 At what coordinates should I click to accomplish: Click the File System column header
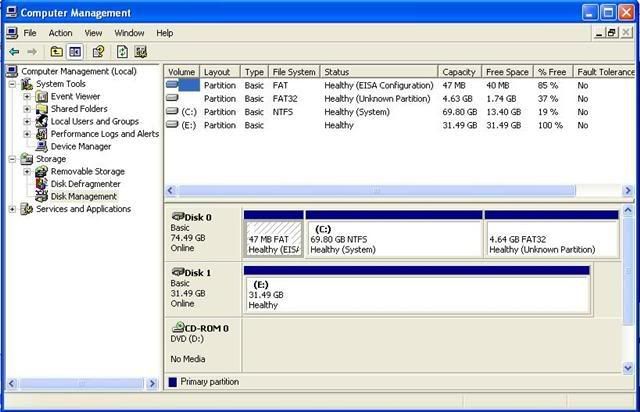tap(294, 72)
